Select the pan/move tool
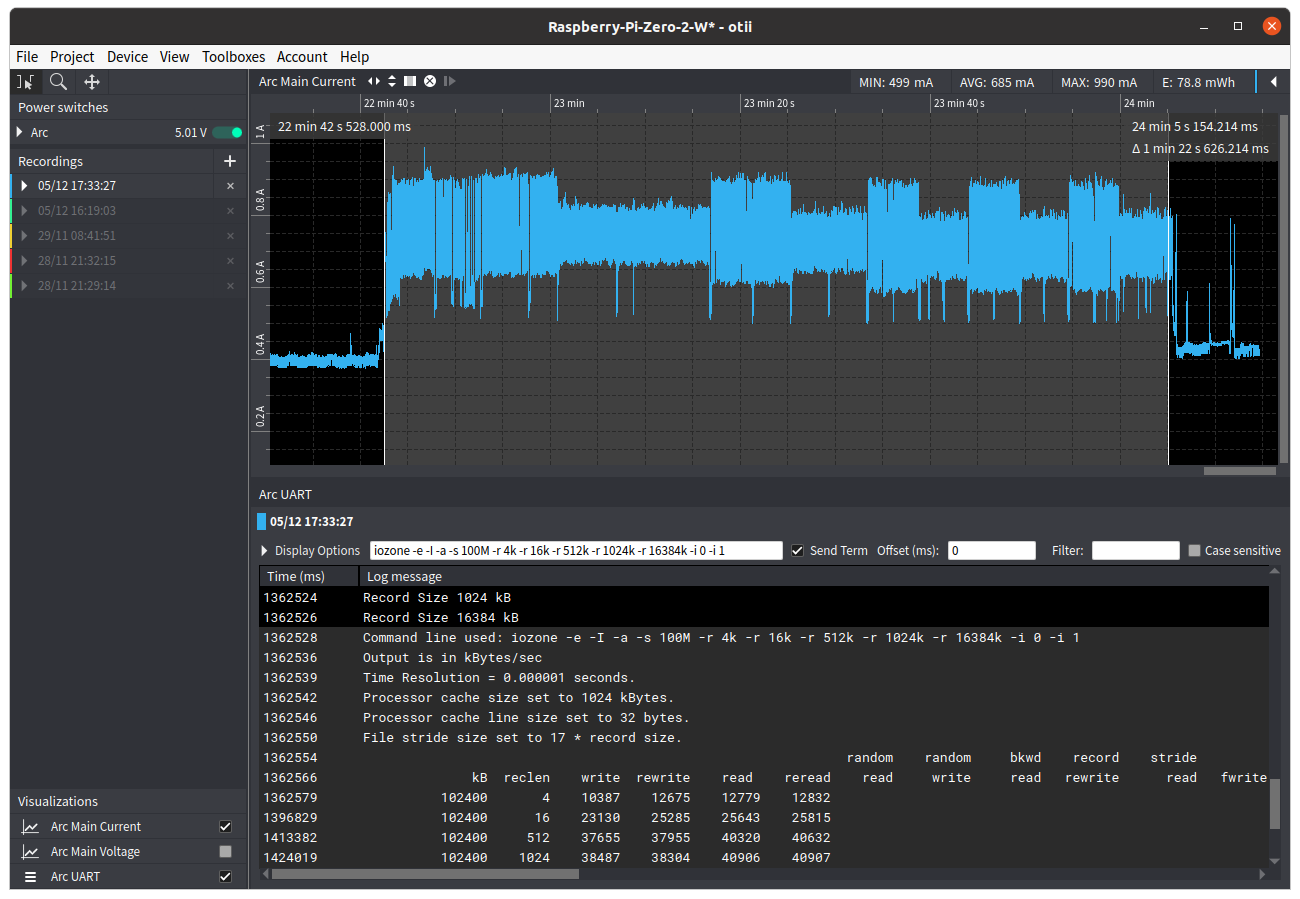1300x899 pixels. [x=92, y=82]
